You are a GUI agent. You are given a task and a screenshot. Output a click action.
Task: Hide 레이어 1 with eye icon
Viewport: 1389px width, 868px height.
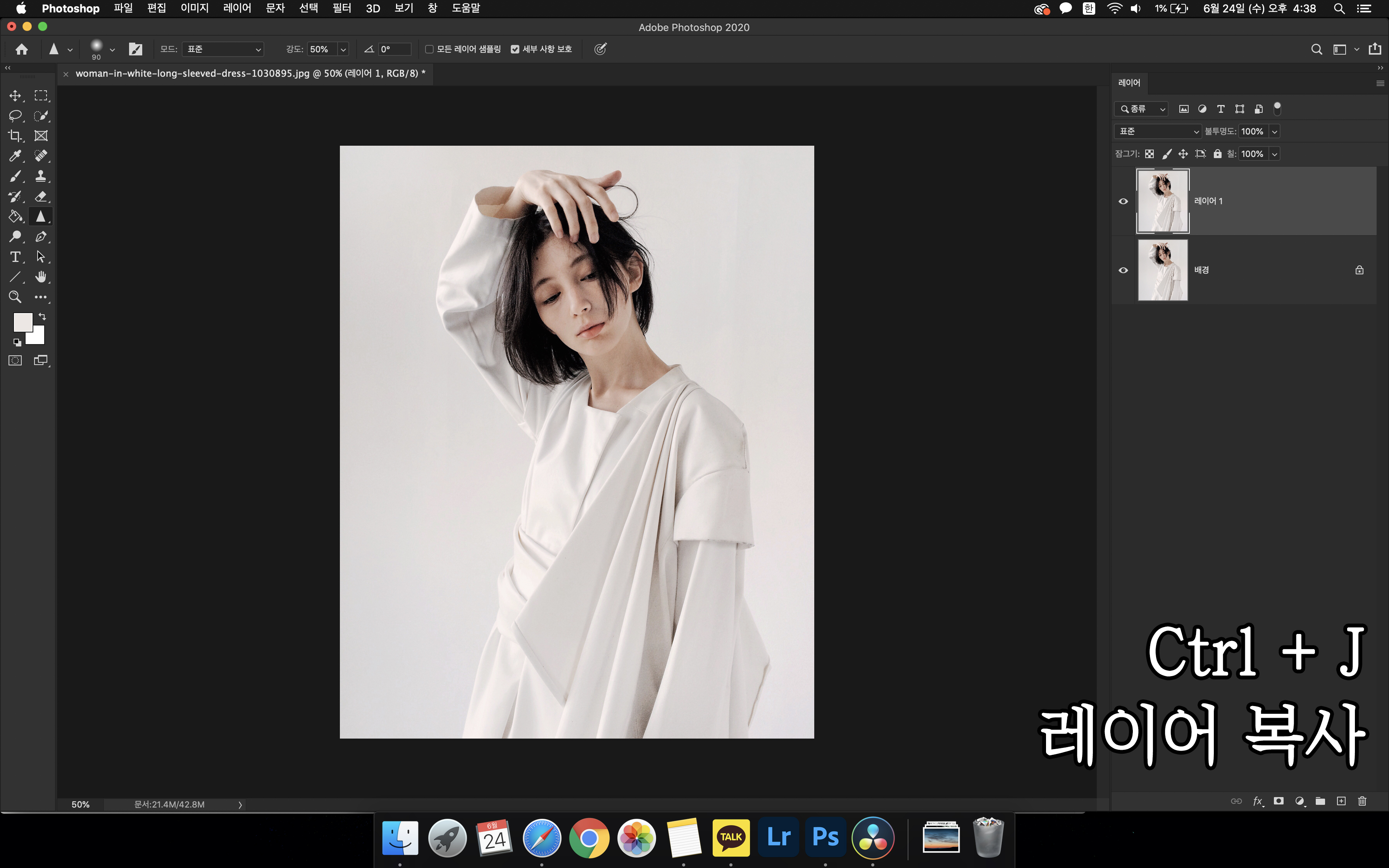1123,201
